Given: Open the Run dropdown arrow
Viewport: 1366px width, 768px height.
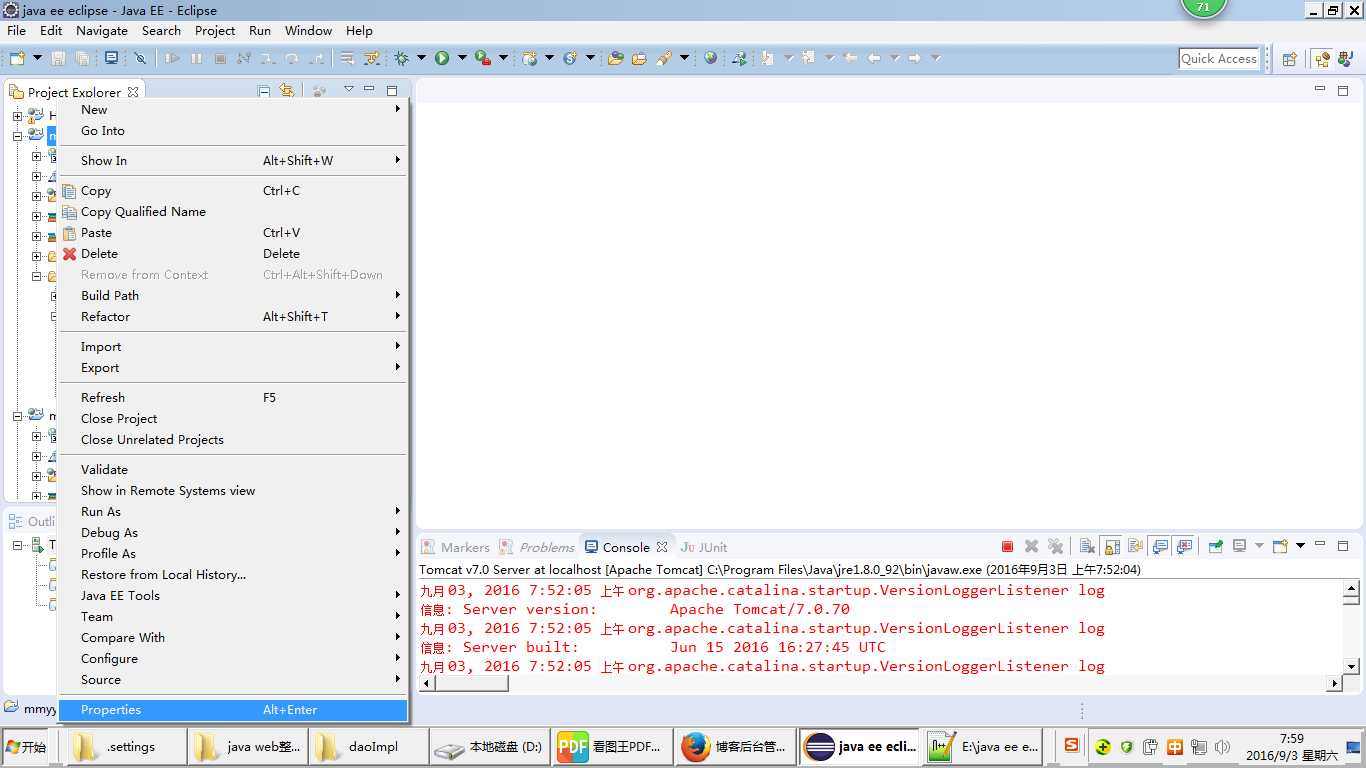Looking at the screenshot, I should [x=462, y=59].
